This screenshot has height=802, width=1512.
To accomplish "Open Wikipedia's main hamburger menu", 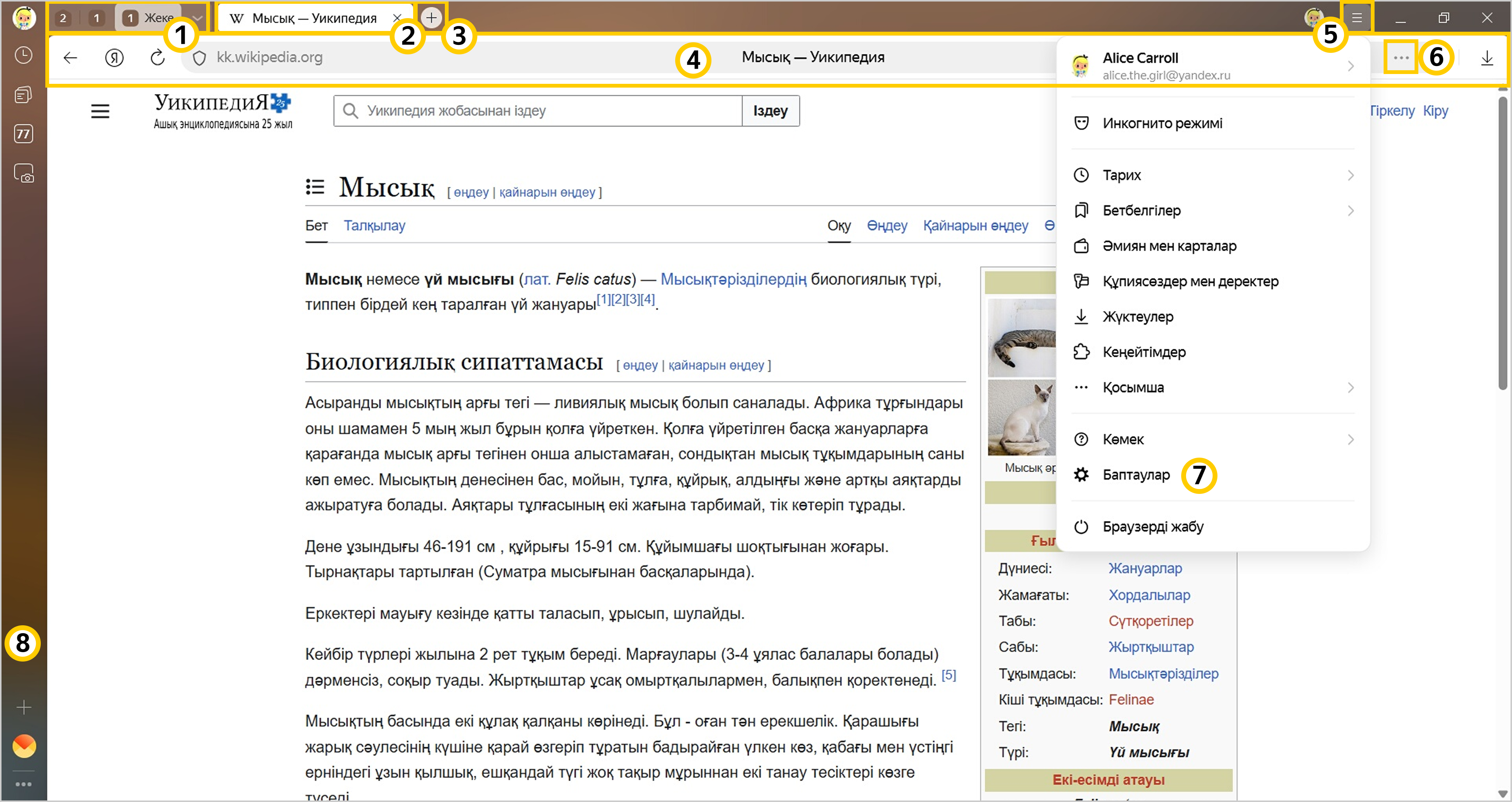I will click(100, 111).
